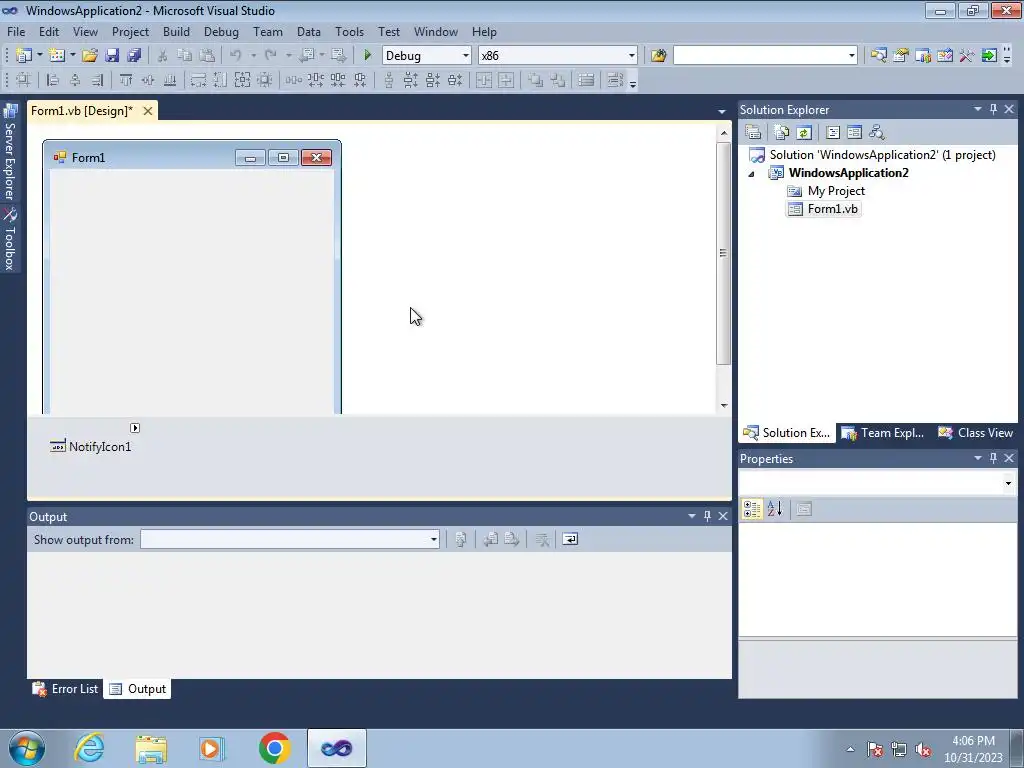Open the Toolbox side tab

coord(10,239)
